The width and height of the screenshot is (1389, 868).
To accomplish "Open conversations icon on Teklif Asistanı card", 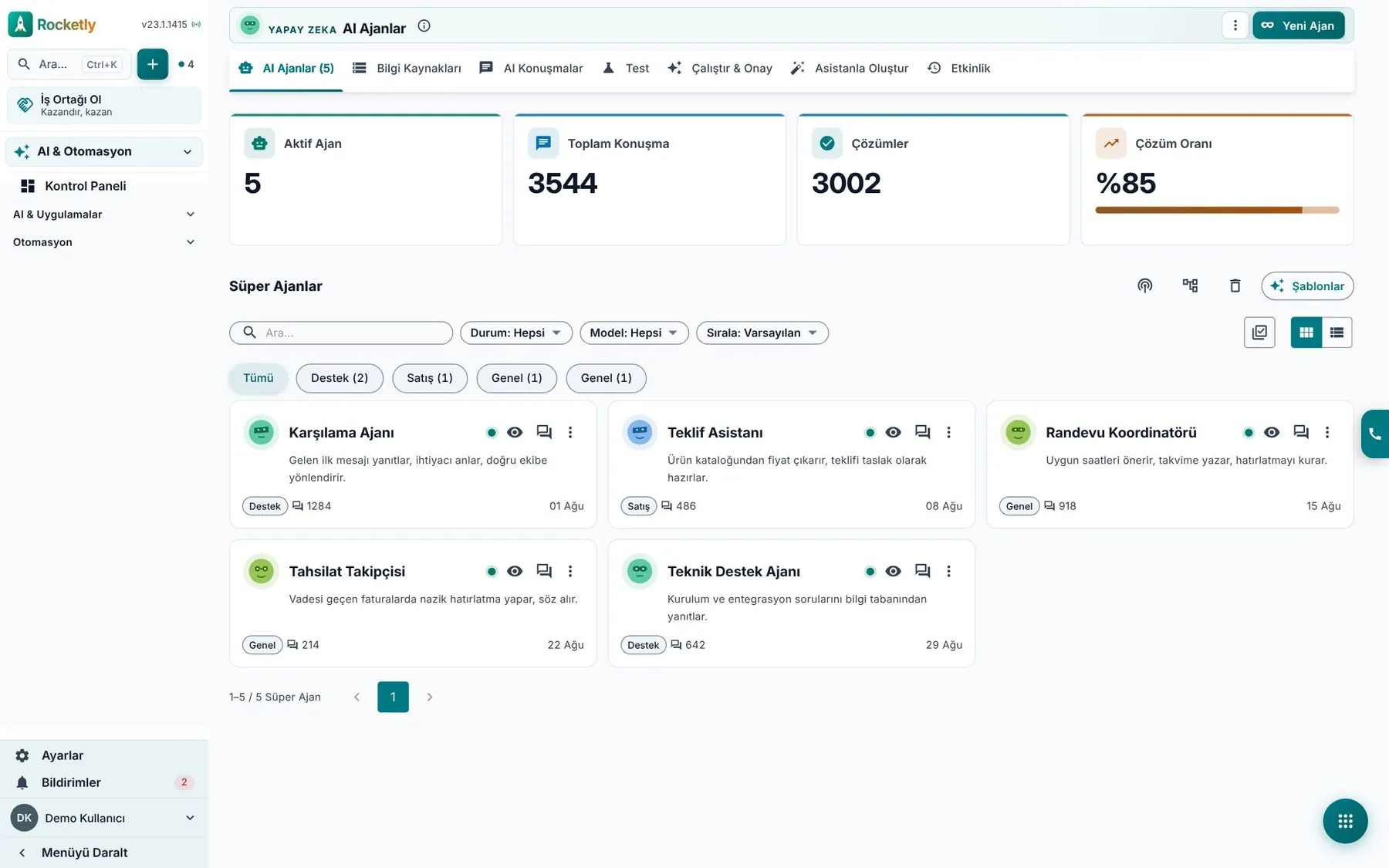I will click(x=922, y=432).
